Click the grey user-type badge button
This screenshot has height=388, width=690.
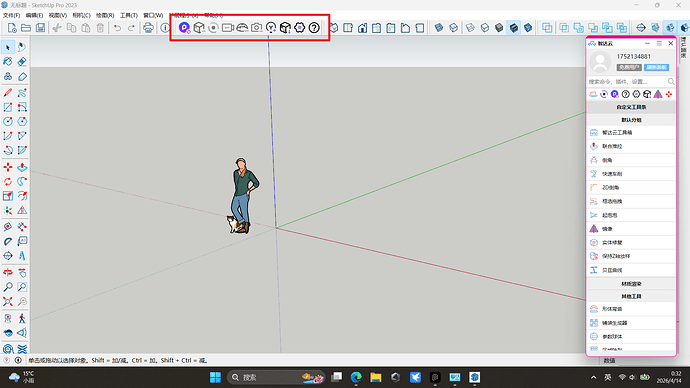click(629, 67)
